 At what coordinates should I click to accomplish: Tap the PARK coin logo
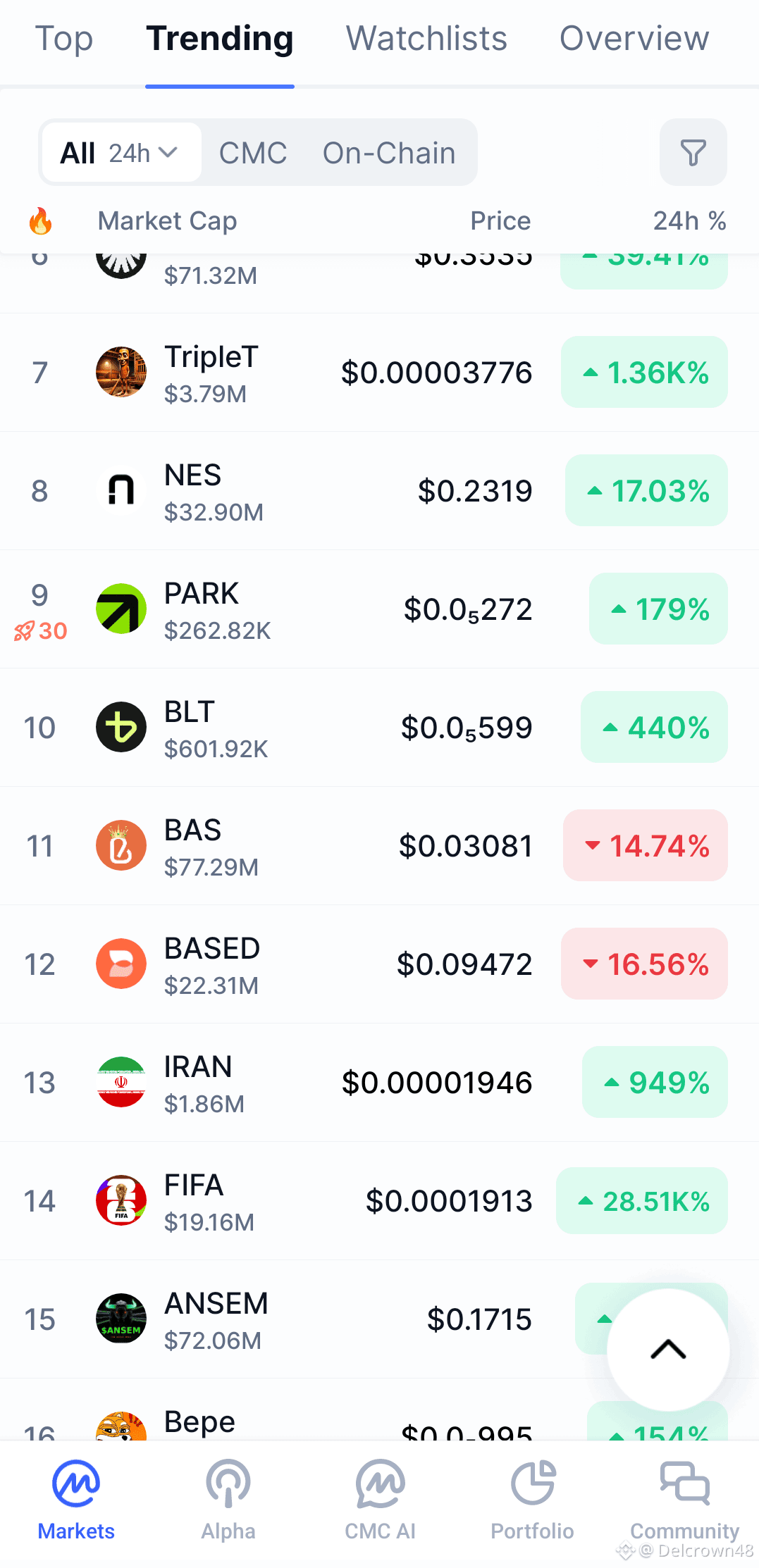[121, 609]
